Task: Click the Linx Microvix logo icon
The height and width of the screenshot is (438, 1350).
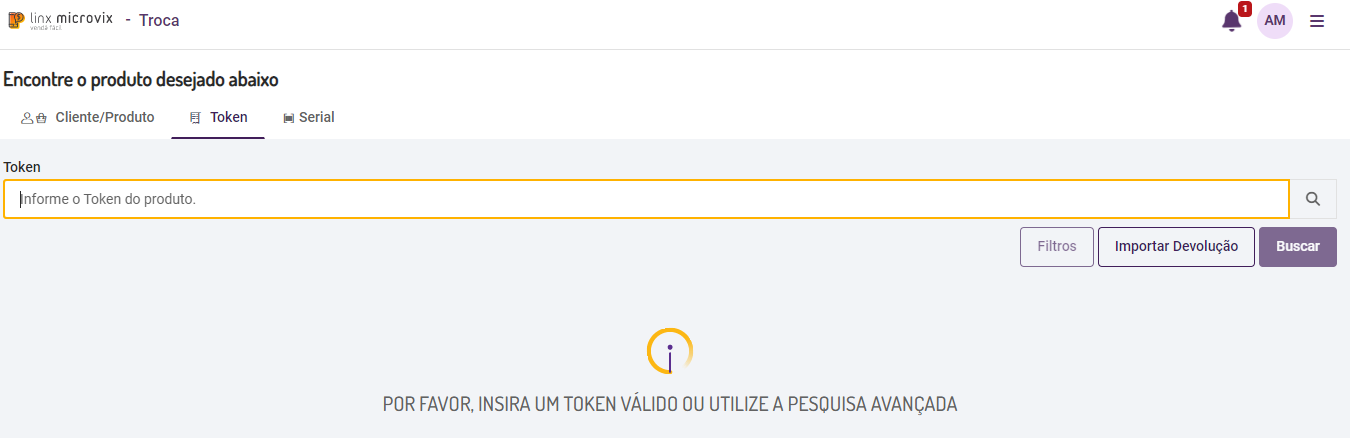Action: click(x=15, y=20)
